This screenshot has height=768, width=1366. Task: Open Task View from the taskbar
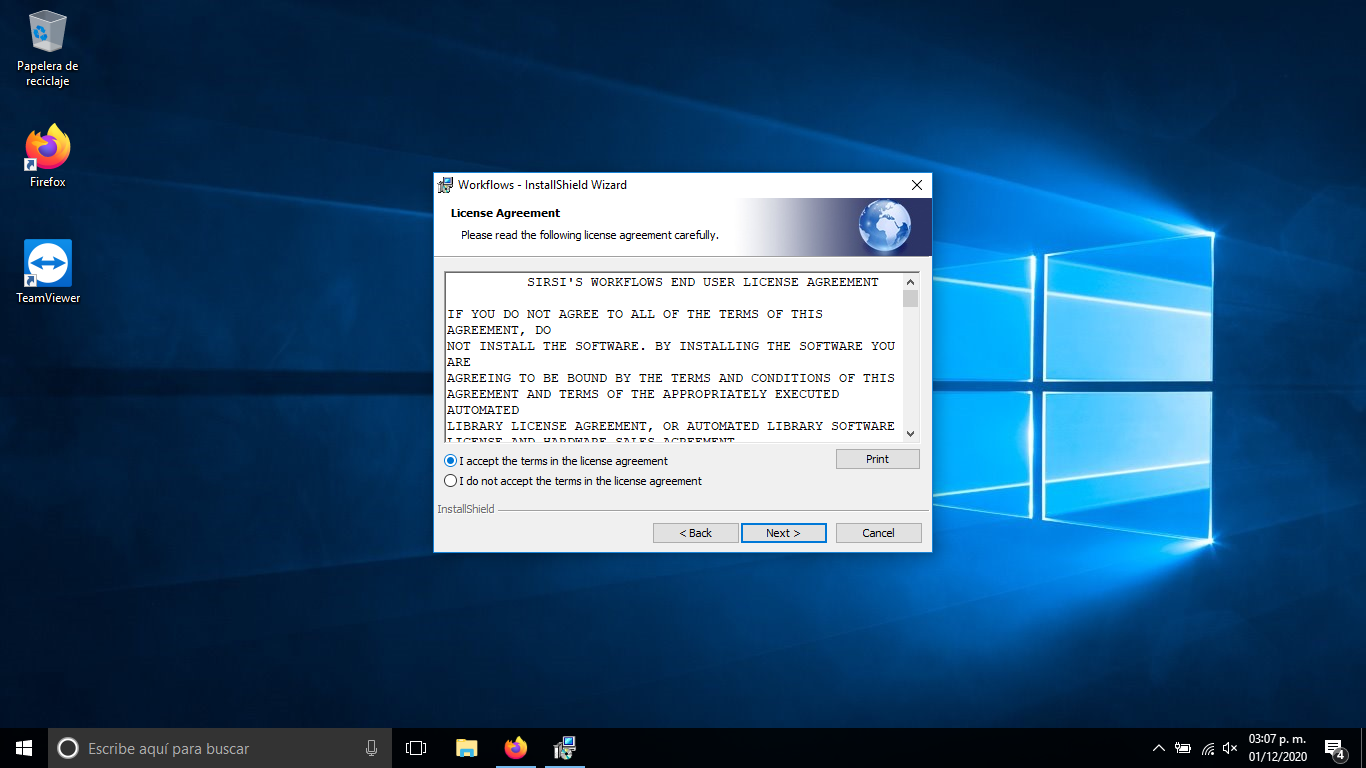416,748
